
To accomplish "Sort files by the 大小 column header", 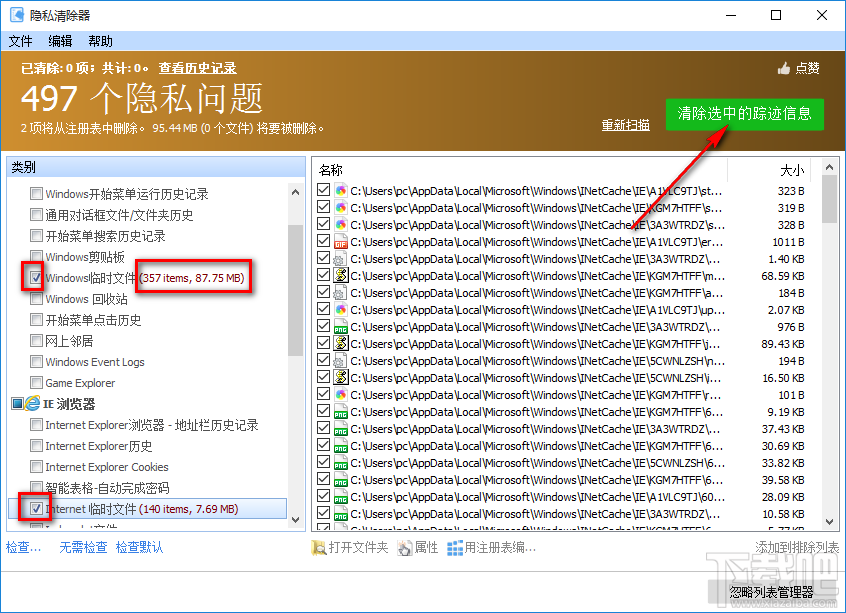I will (x=791, y=169).
